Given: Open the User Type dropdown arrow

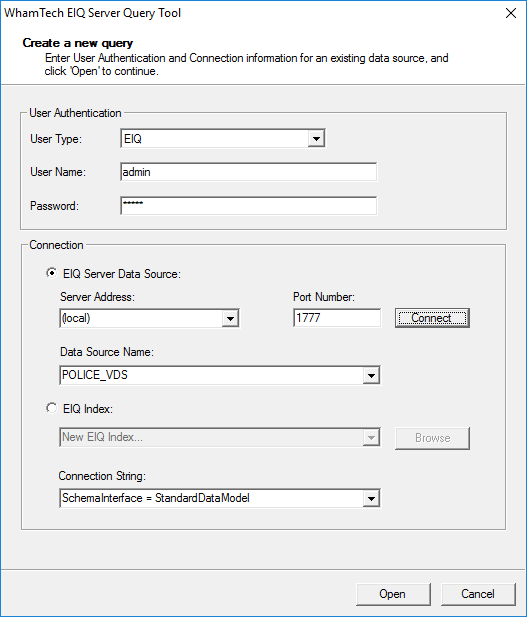Looking at the screenshot, I should pyautogui.click(x=316, y=139).
